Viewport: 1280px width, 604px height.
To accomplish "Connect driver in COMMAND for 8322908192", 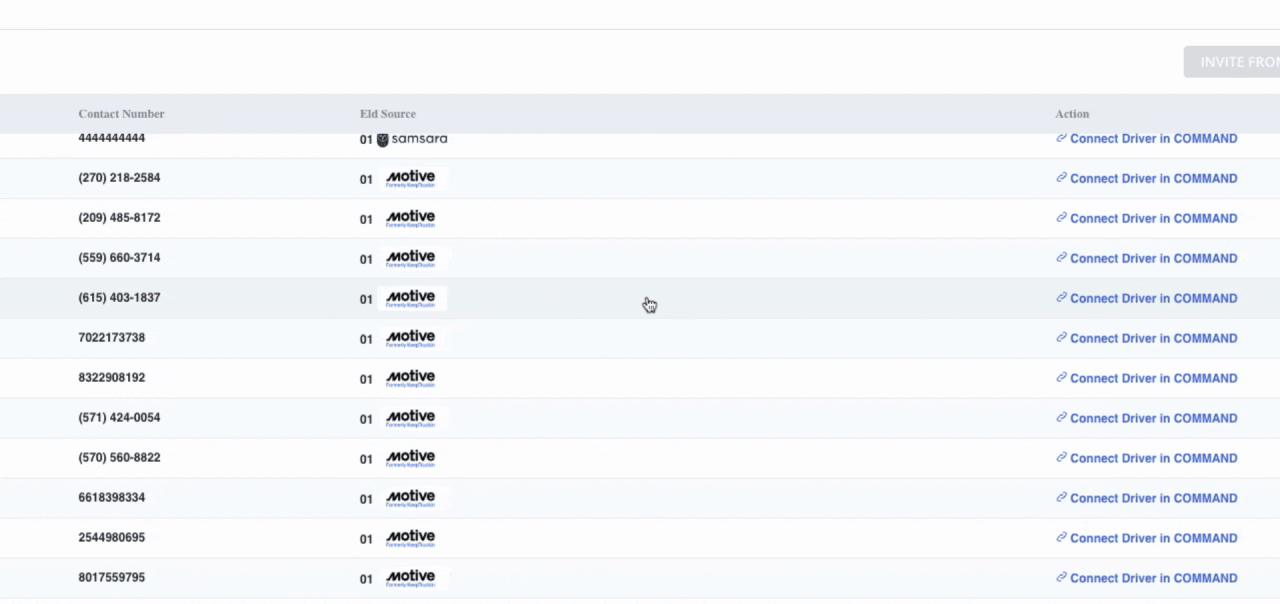I will [1147, 378].
